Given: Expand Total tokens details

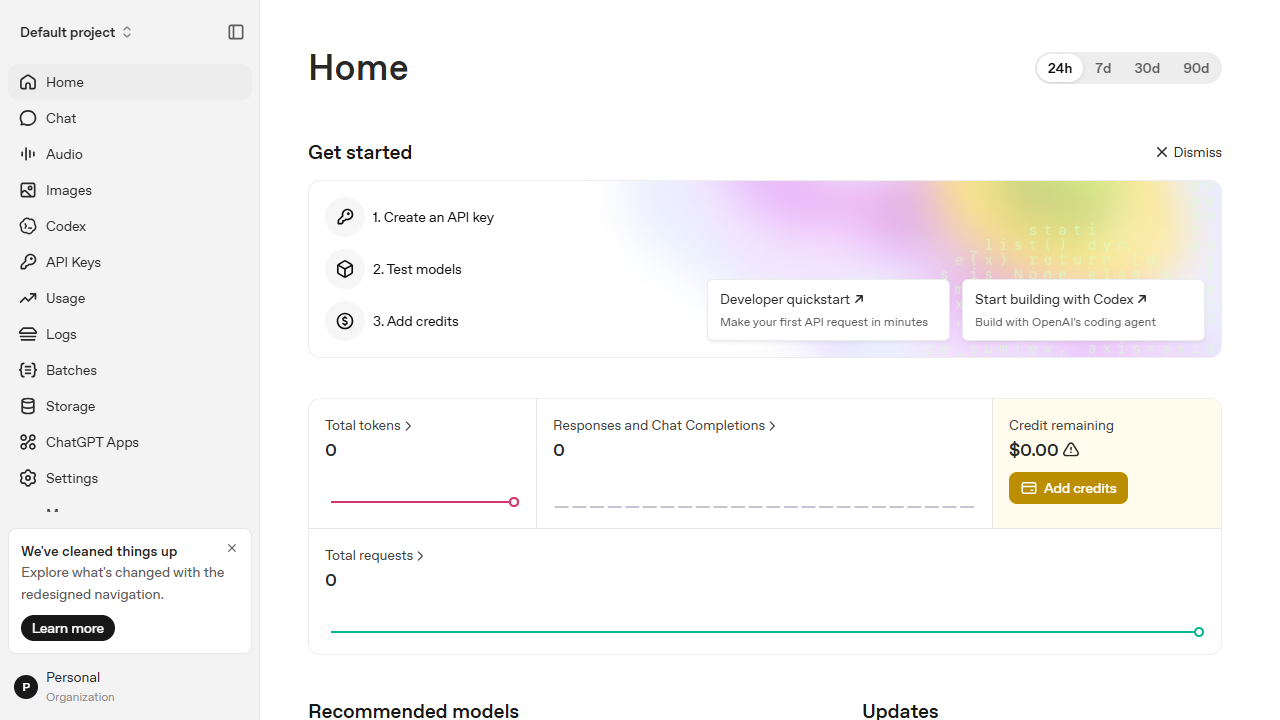Looking at the screenshot, I should 369,425.
